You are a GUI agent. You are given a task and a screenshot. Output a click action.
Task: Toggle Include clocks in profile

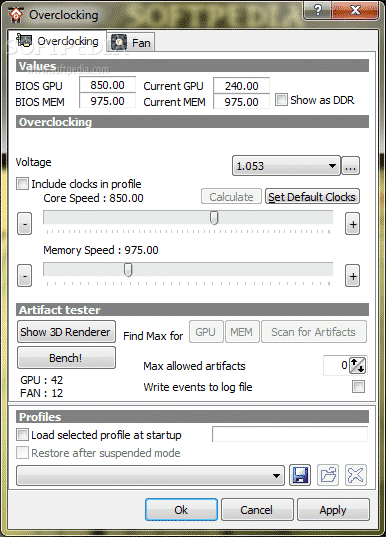coord(22,184)
